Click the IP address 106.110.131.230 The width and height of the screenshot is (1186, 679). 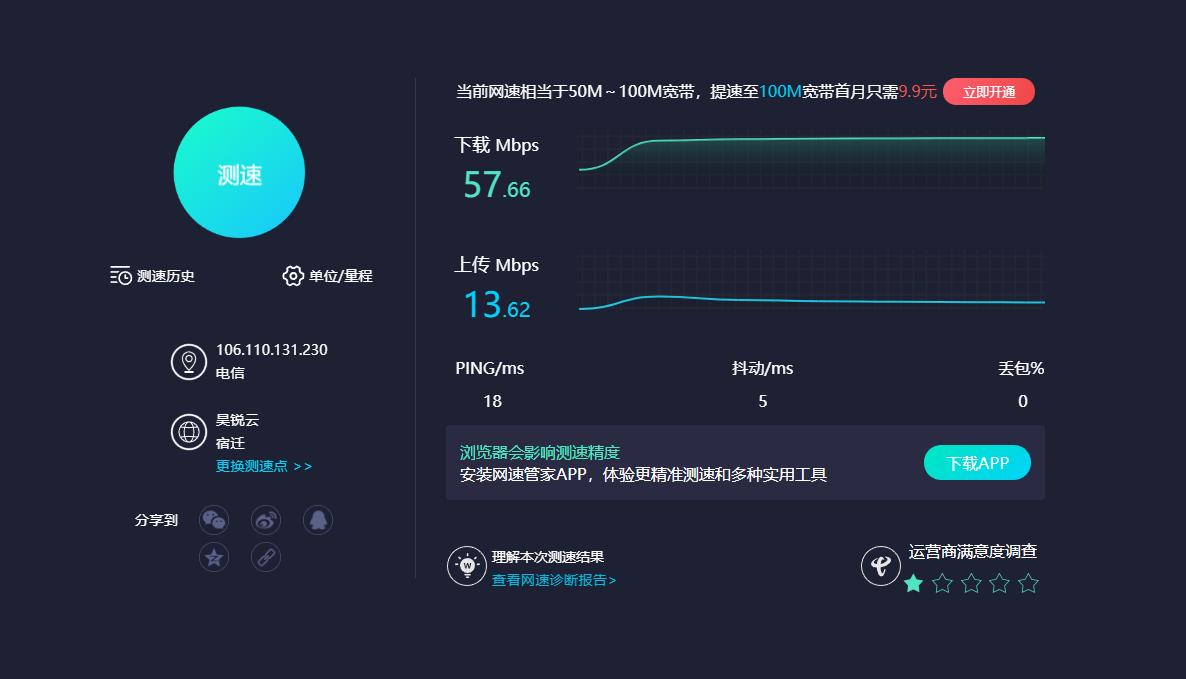click(x=272, y=350)
